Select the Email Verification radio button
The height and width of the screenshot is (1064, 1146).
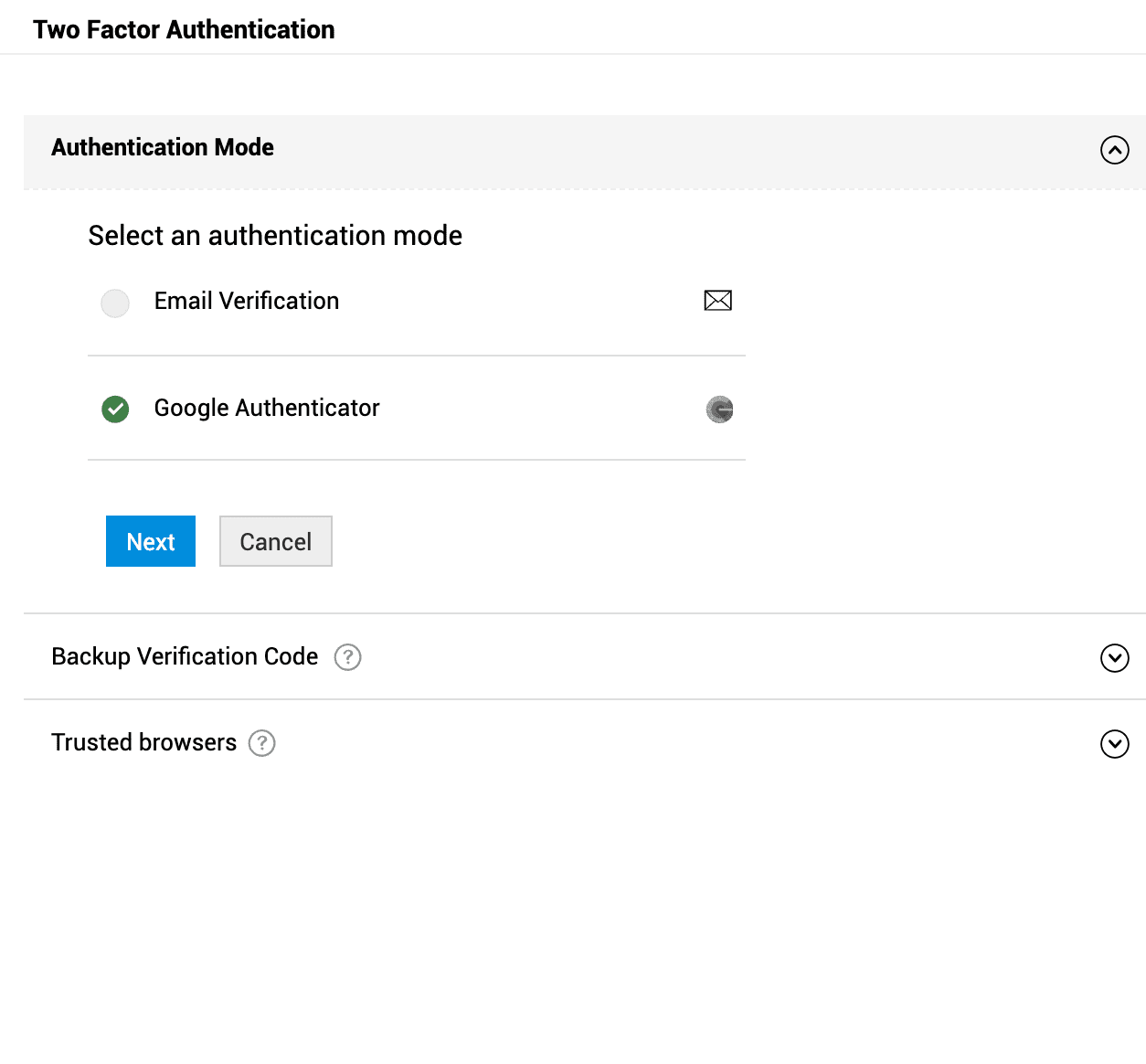coord(115,303)
